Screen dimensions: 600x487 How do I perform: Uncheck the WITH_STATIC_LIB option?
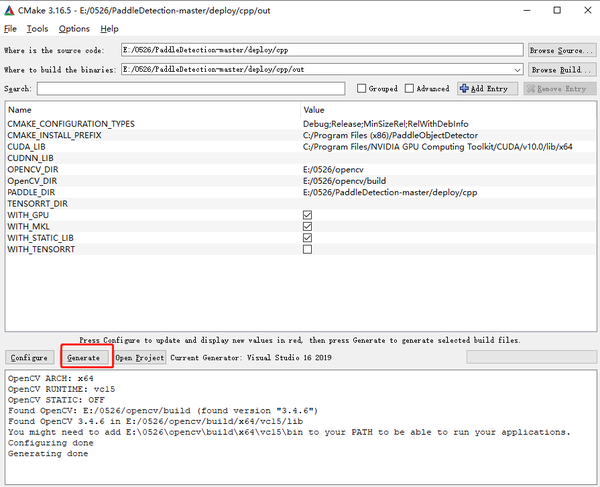pos(307,238)
